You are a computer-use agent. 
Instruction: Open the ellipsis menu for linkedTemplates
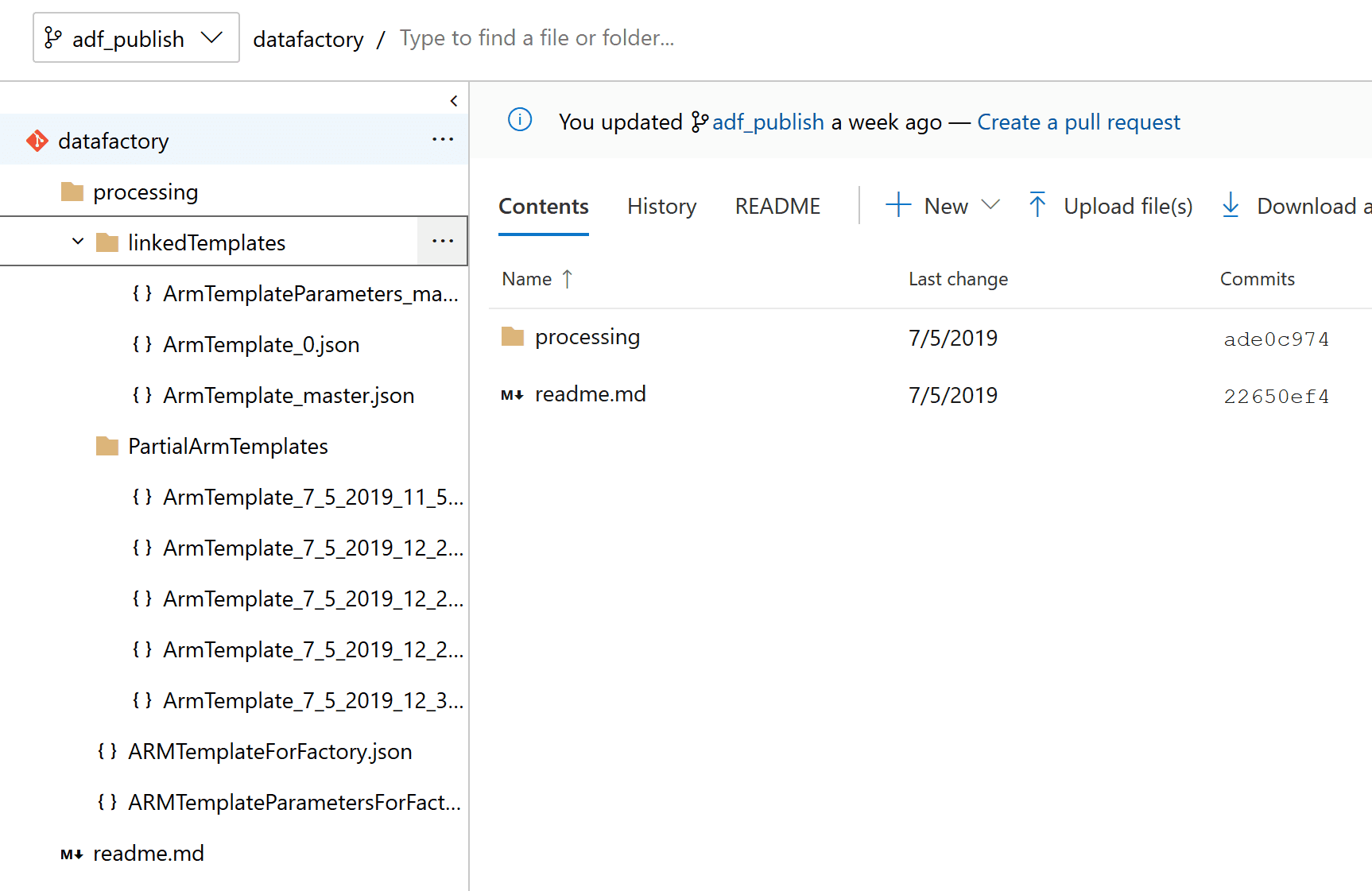tap(442, 241)
